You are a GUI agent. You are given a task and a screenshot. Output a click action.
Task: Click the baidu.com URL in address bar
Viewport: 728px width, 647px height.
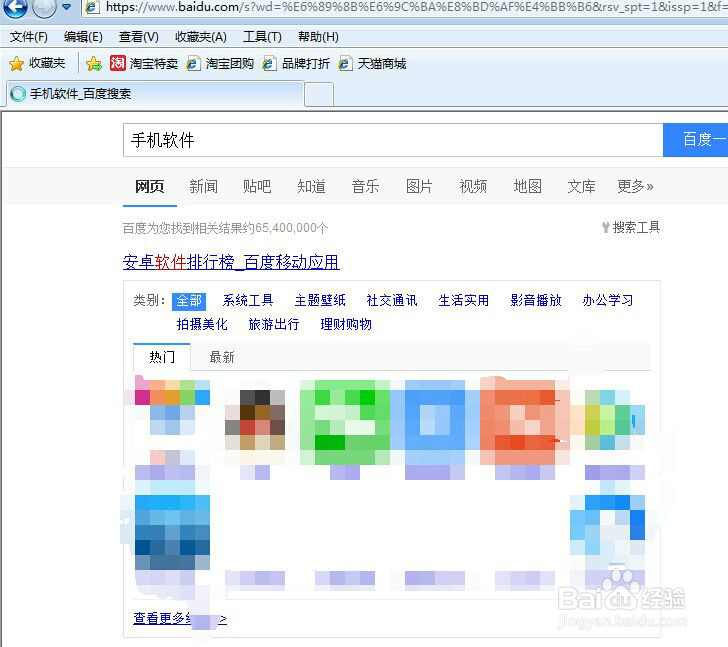click(416, 6)
